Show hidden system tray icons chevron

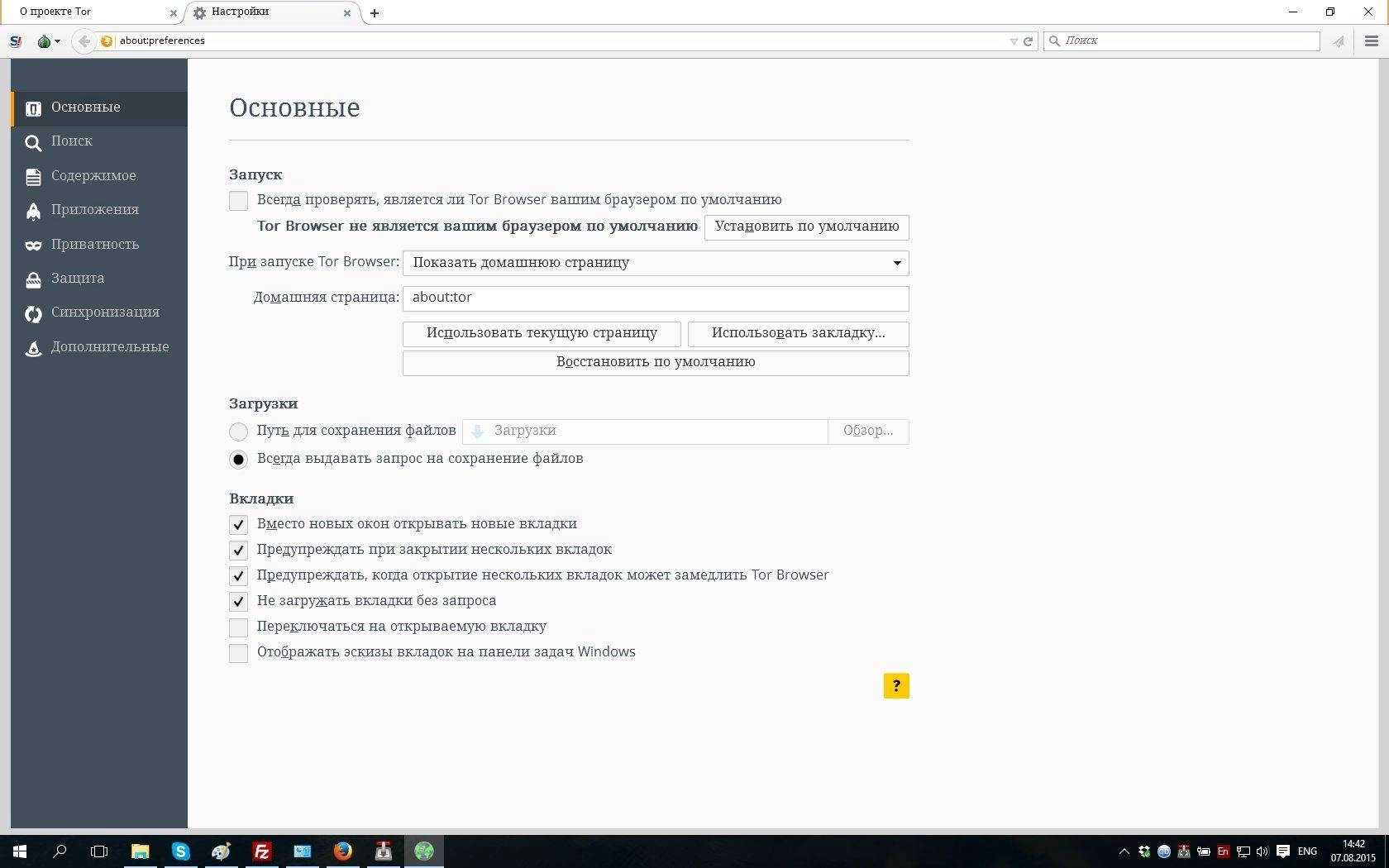pos(1124,851)
